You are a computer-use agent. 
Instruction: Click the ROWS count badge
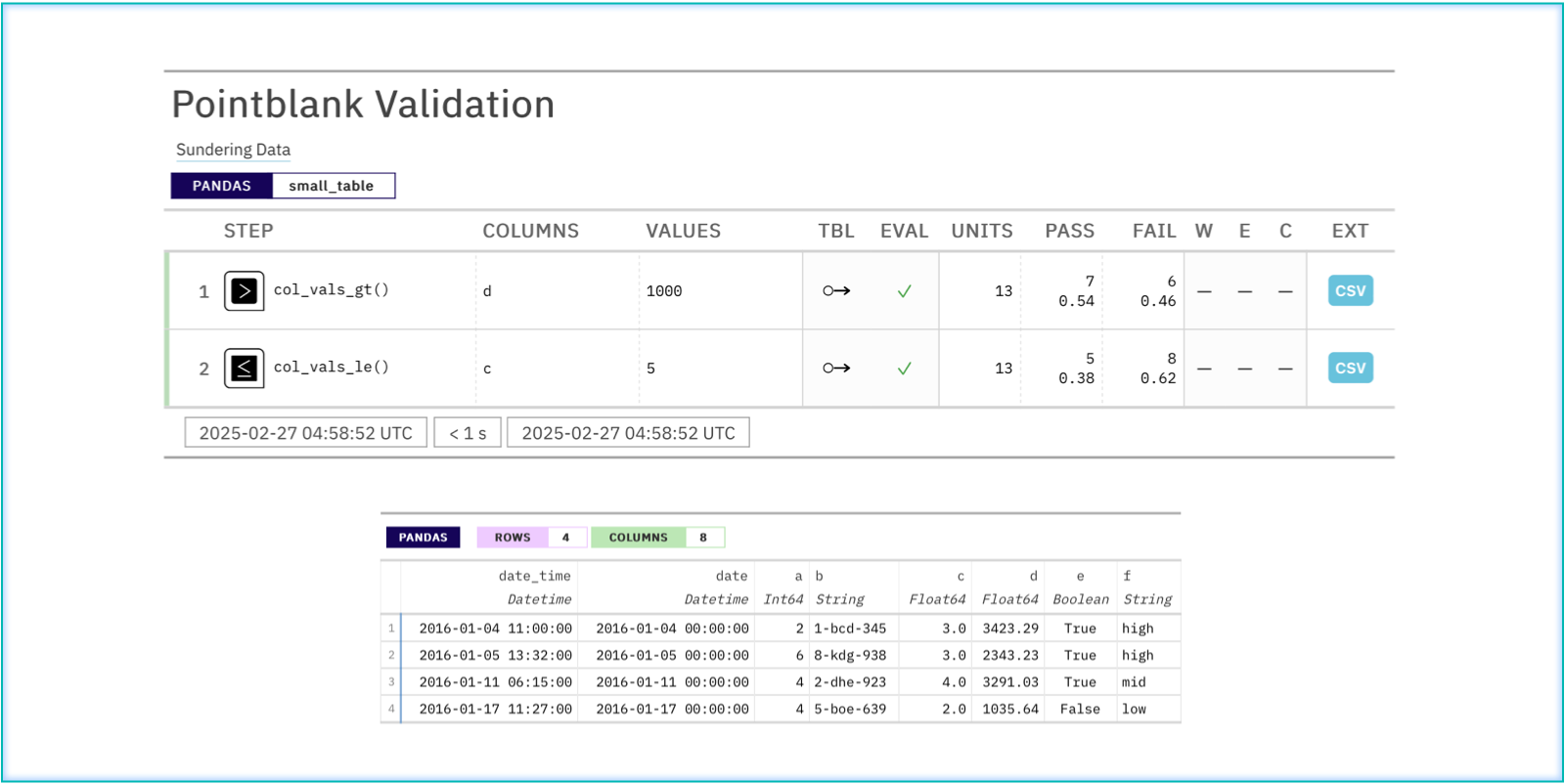click(531, 538)
